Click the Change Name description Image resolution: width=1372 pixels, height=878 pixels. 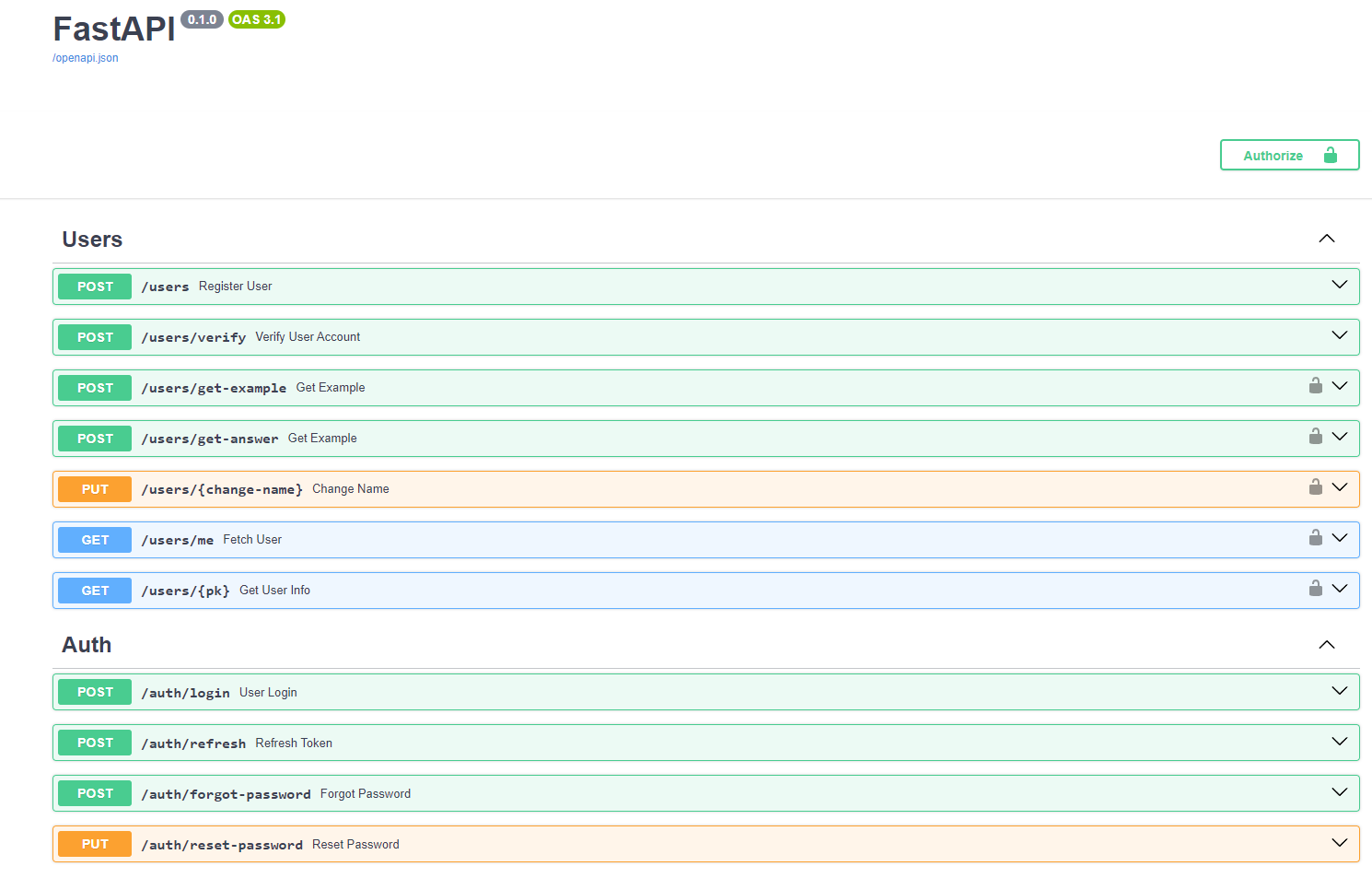(351, 489)
